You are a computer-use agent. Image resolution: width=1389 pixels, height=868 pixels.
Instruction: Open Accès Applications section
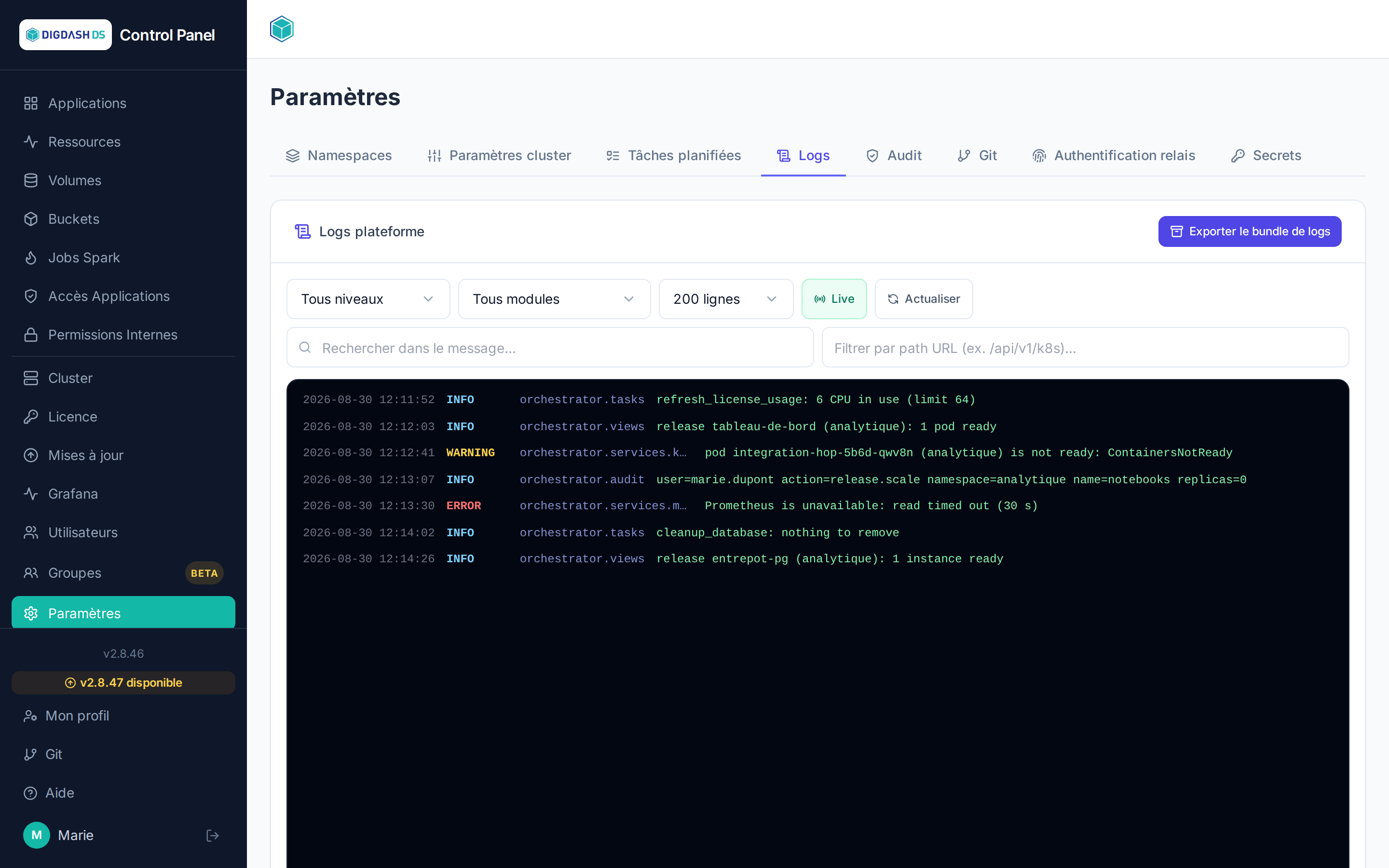pos(123,296)
